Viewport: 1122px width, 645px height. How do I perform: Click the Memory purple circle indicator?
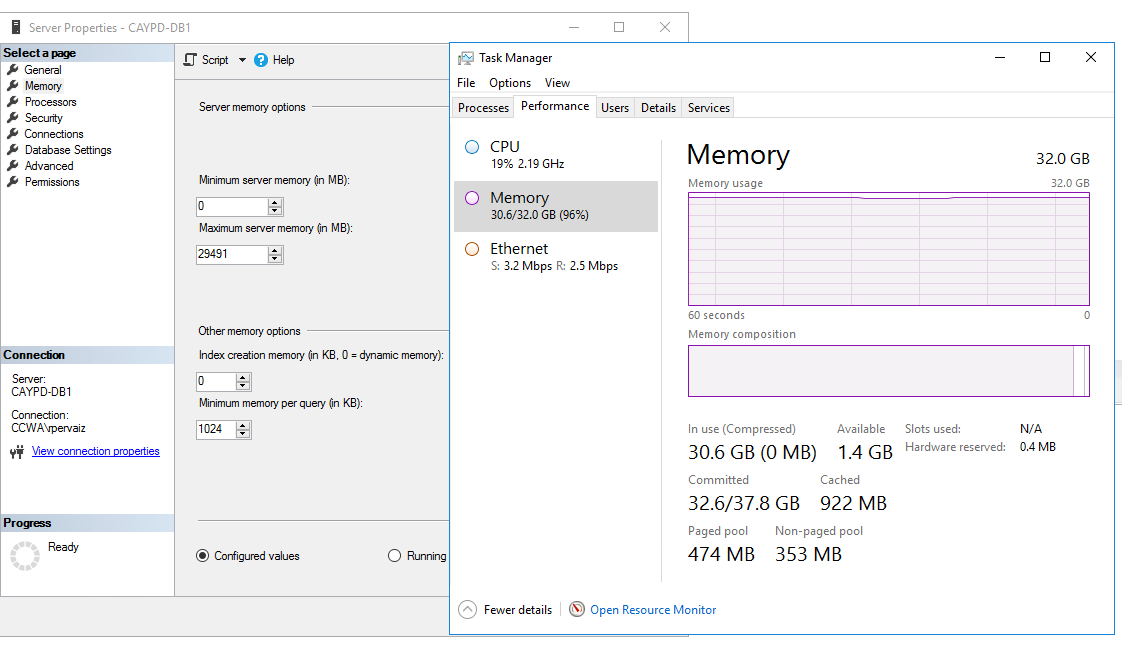(472, 198)
